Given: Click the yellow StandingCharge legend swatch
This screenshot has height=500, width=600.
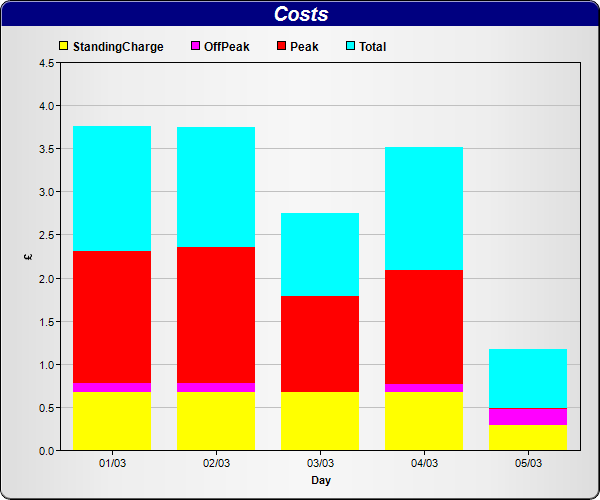Looking at the screenshot, I should coord(65,46).
